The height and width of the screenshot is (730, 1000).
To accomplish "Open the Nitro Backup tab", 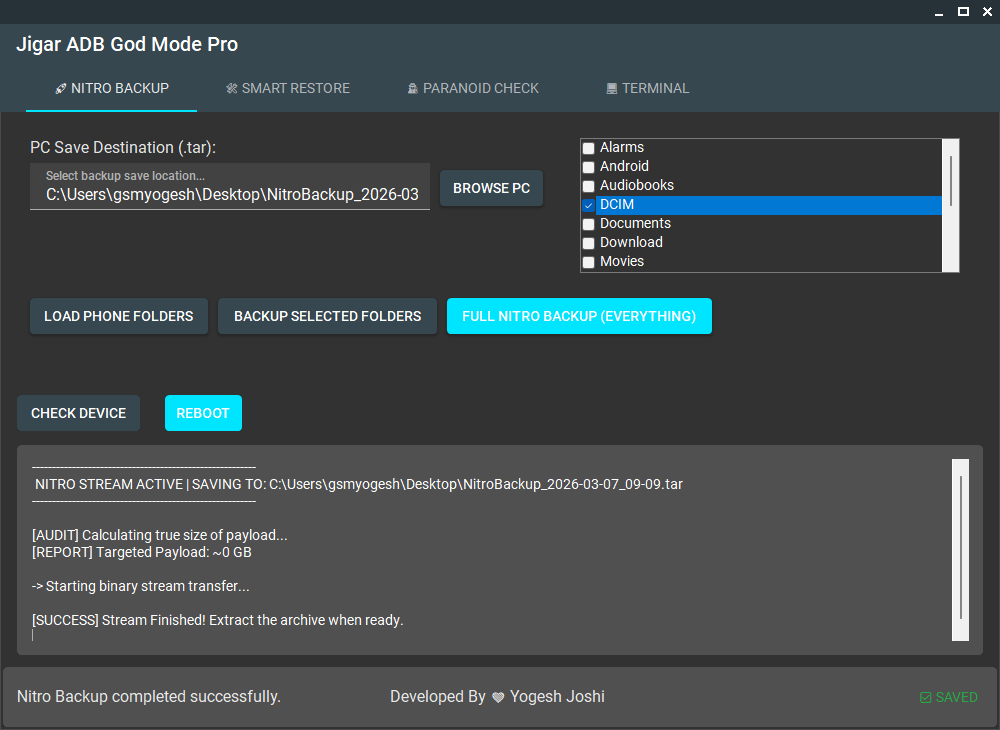I will click(111, 88).
